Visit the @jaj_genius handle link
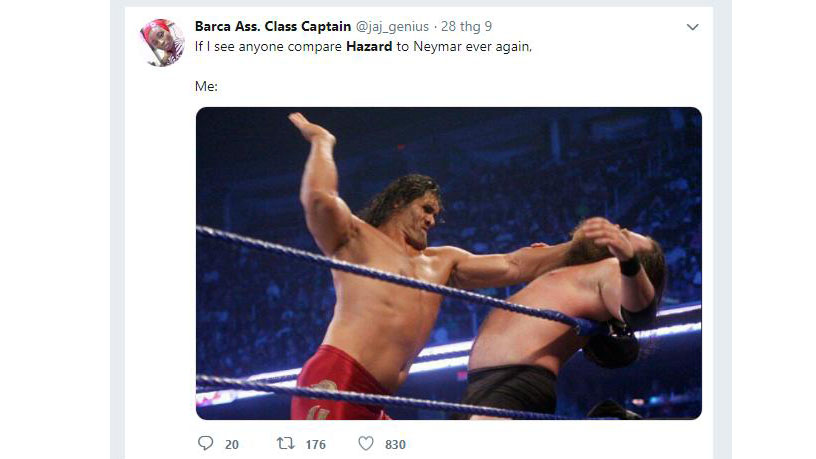816x459 pixels. point(392,26)
